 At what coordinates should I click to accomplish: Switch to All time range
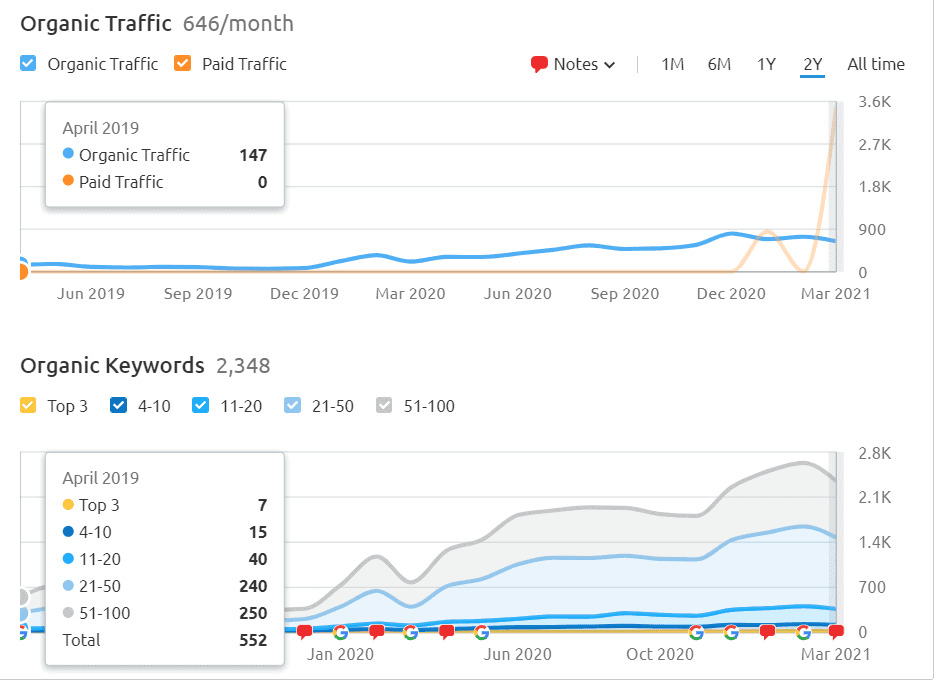876,64
